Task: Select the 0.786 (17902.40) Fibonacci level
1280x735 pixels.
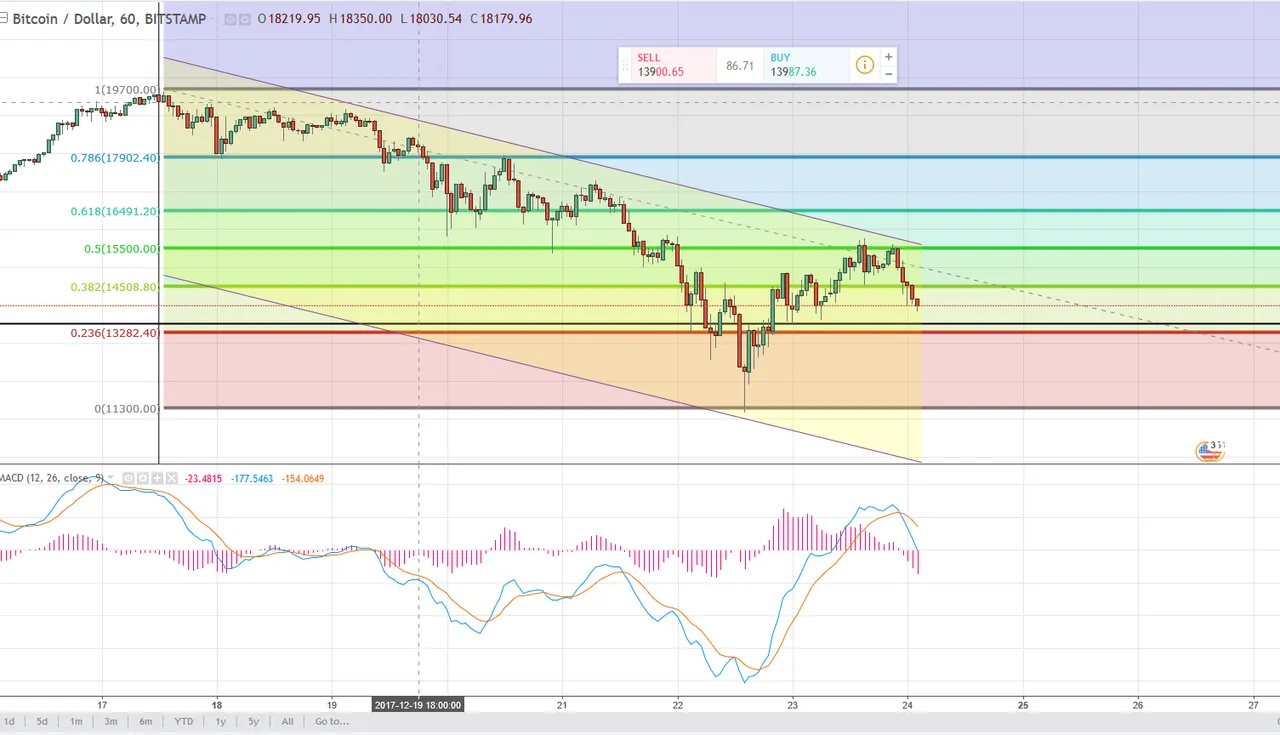Action: pyautogui.click(x=114, y=157)
